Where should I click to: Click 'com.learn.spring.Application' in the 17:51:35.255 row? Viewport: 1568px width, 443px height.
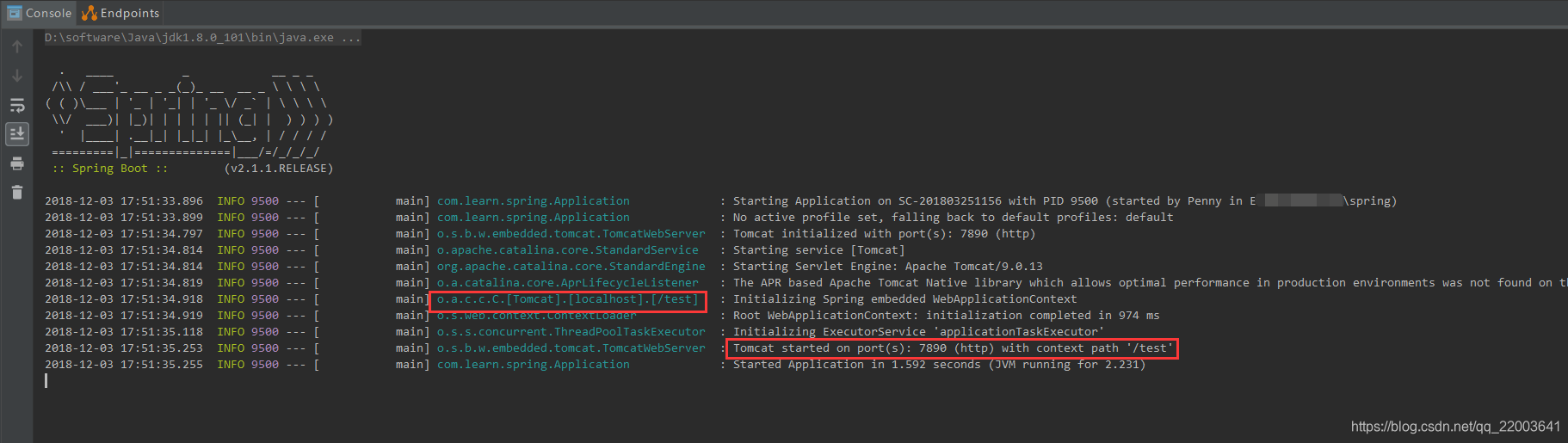(534, 365)
